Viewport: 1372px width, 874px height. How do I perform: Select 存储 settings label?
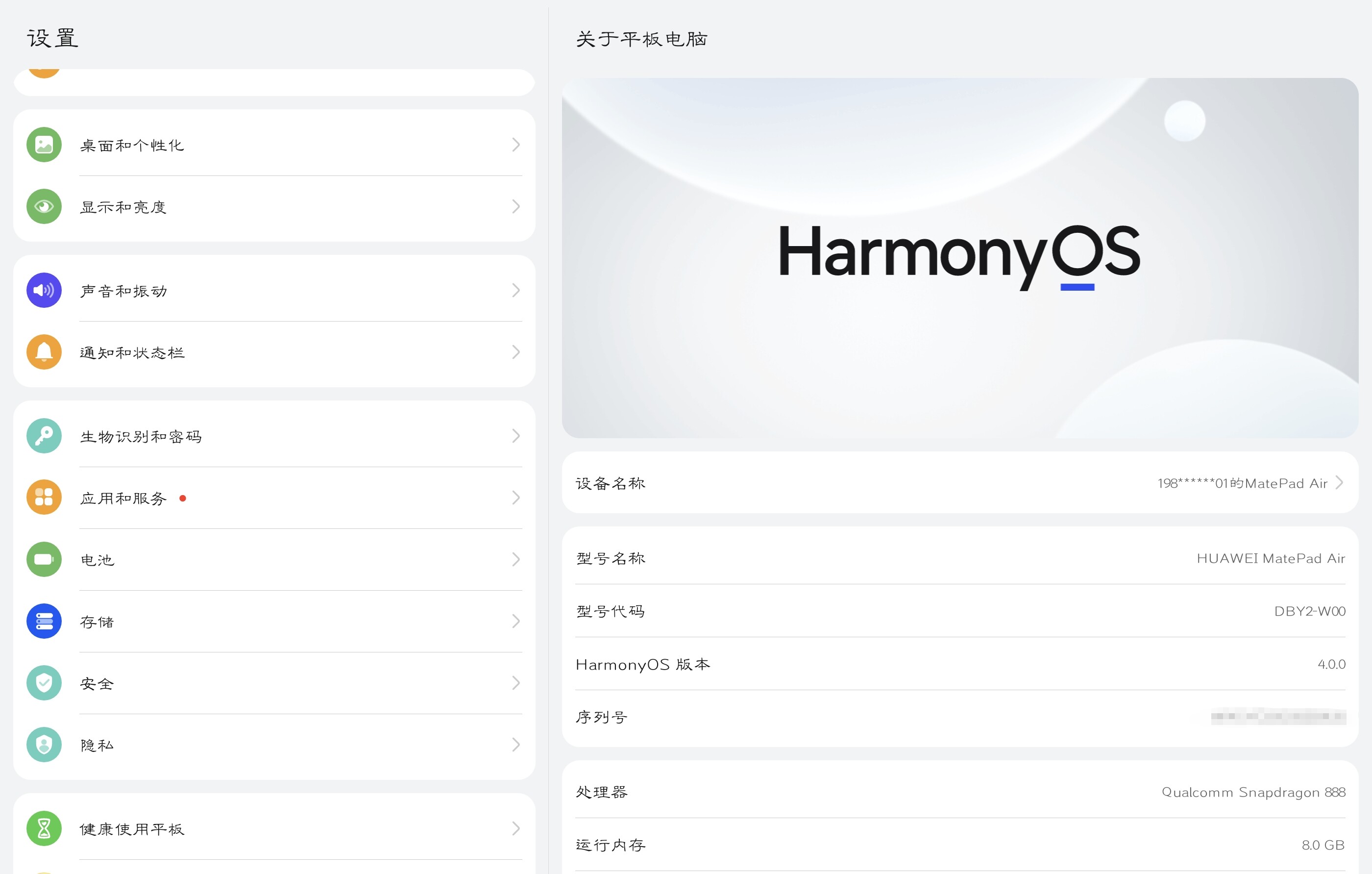98,622
